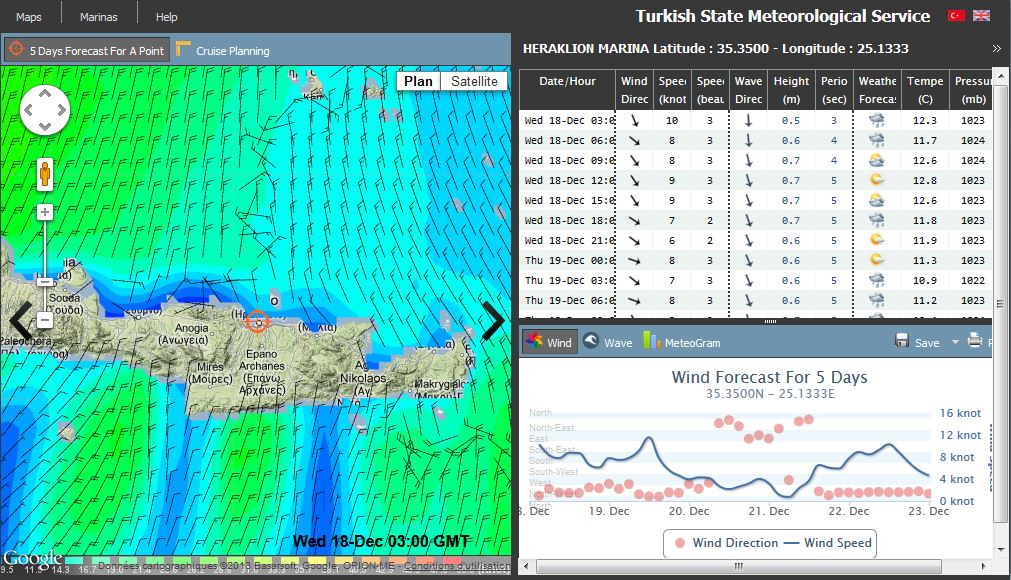Viewport: 1011px width, 580px height.
Task: Go to previous forecast time with left arrow
Action: point(20,321)
